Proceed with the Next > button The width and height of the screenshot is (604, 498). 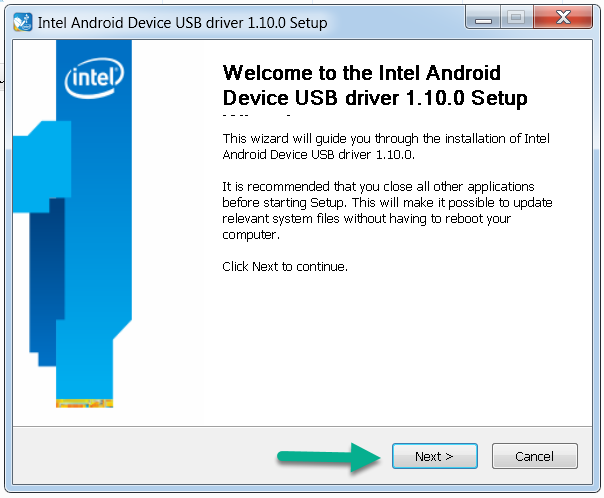coord(435,456)
